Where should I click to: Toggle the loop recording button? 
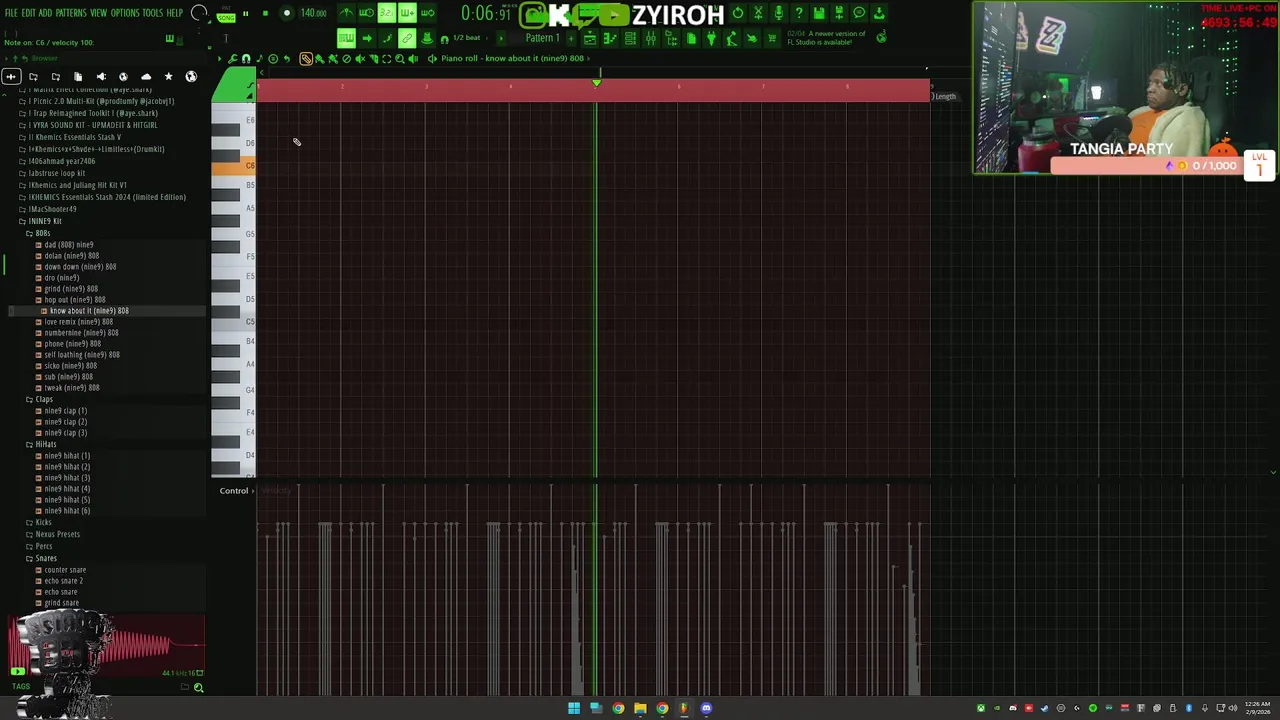coord(427,13)
